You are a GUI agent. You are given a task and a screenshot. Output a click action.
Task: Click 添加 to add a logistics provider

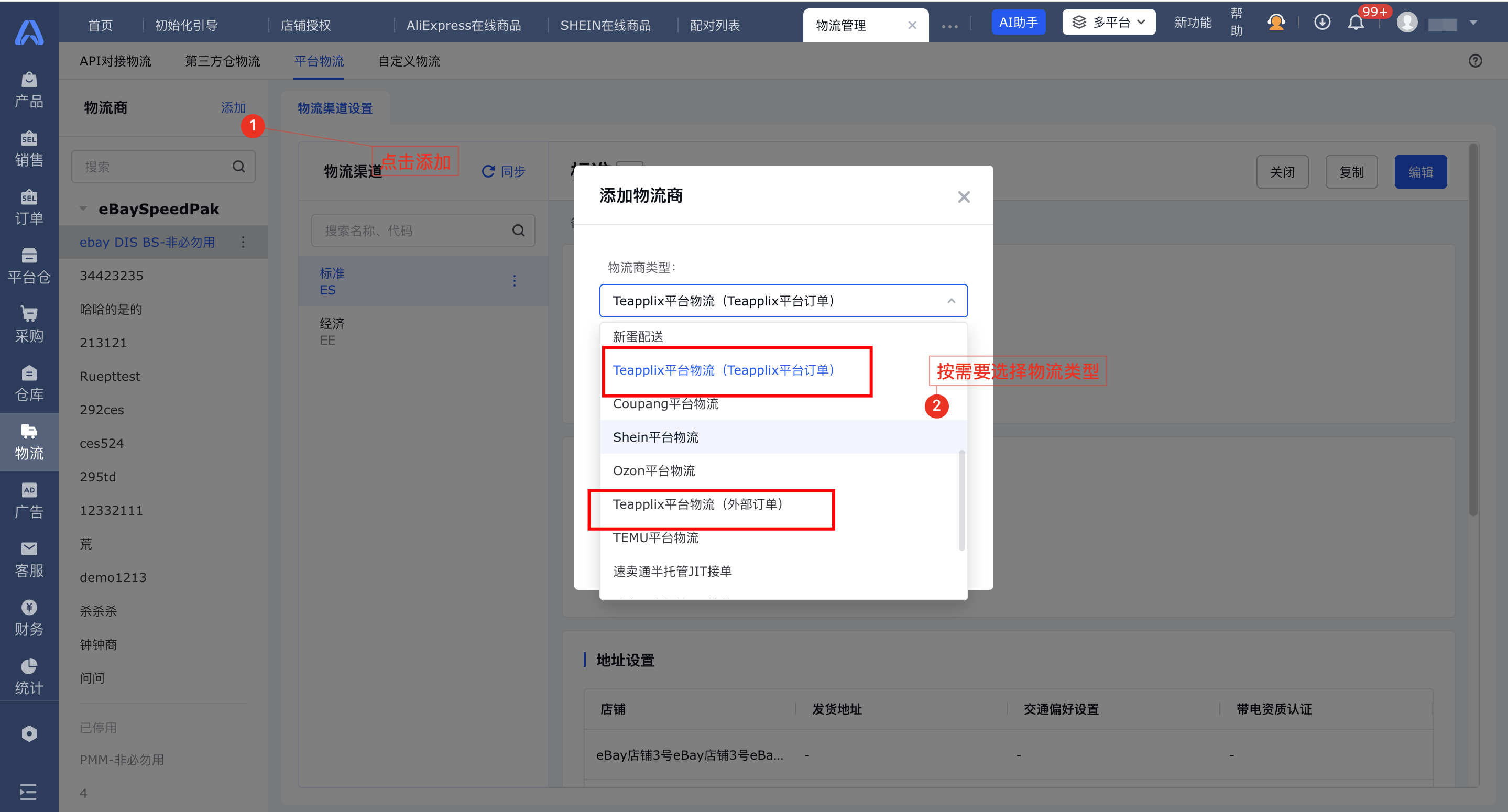pyautogui.click(x=233, y=108)
